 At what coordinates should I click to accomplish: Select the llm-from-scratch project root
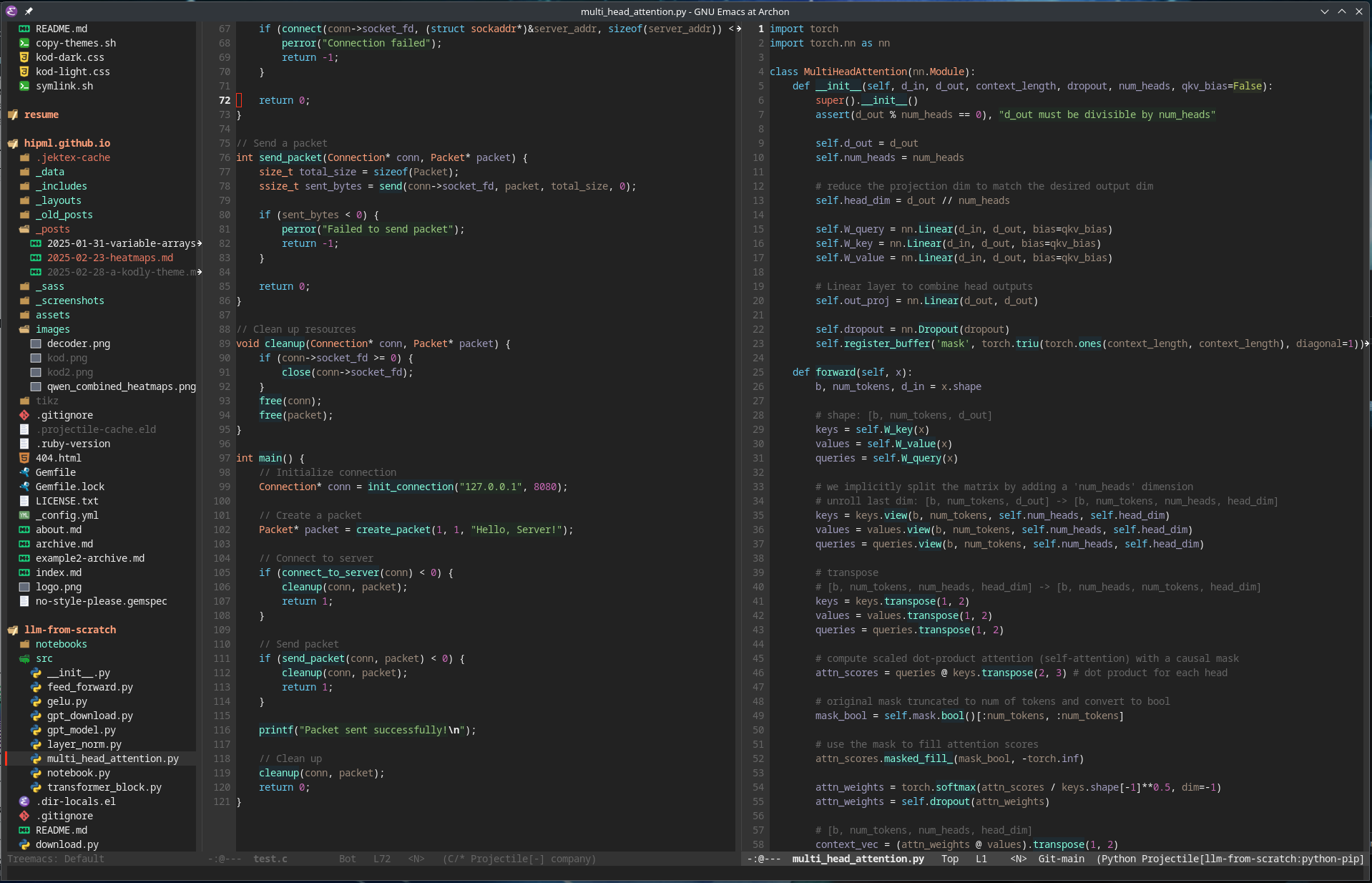click(71, 630)
